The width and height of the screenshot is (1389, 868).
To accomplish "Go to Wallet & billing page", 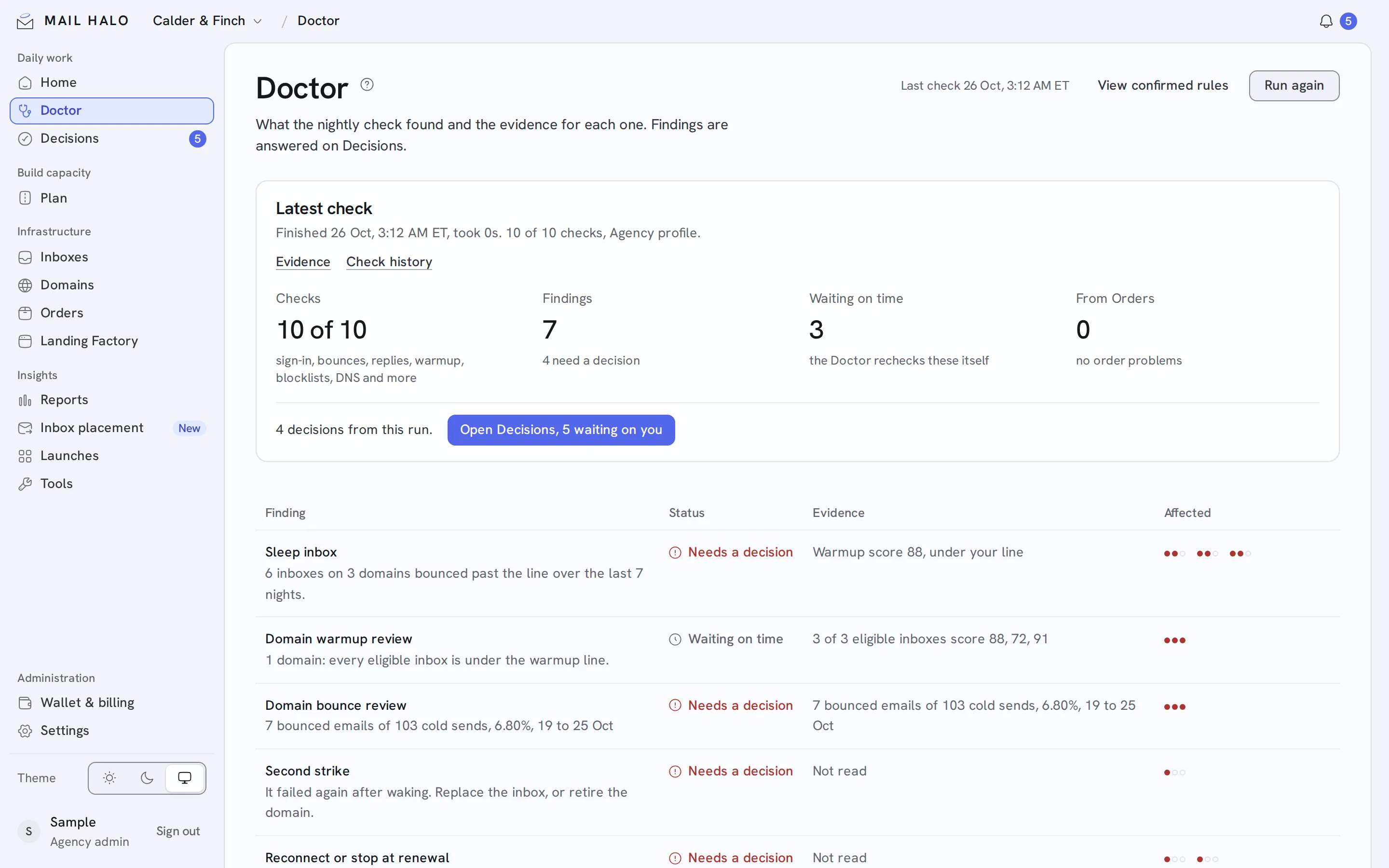I will coord(112,703).
